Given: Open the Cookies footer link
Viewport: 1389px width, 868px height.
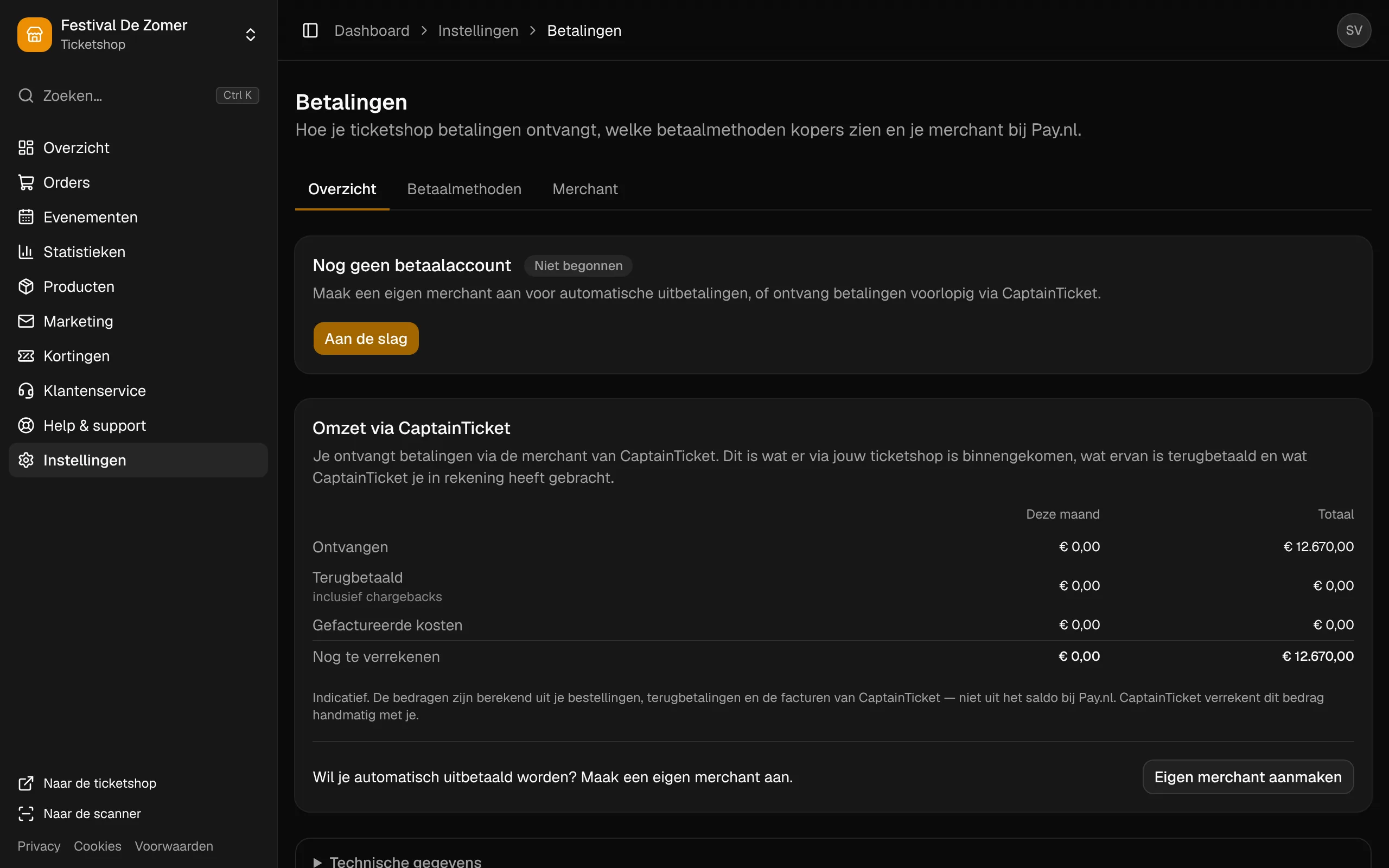Looking at the screenshot, I should pyautogui.click(x=98, y=847).
